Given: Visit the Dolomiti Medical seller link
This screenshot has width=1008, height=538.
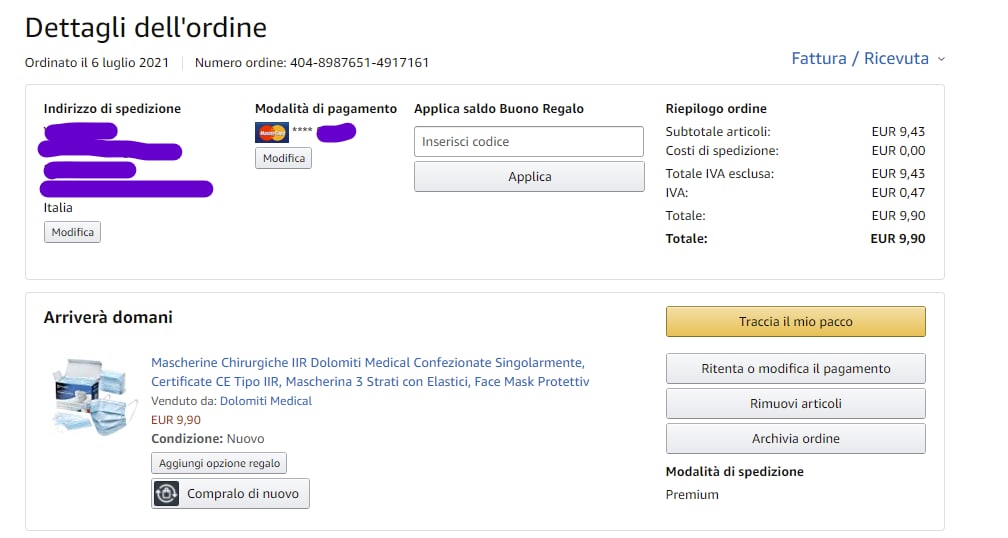Looking at the screenshot, I should click(266, 401).
